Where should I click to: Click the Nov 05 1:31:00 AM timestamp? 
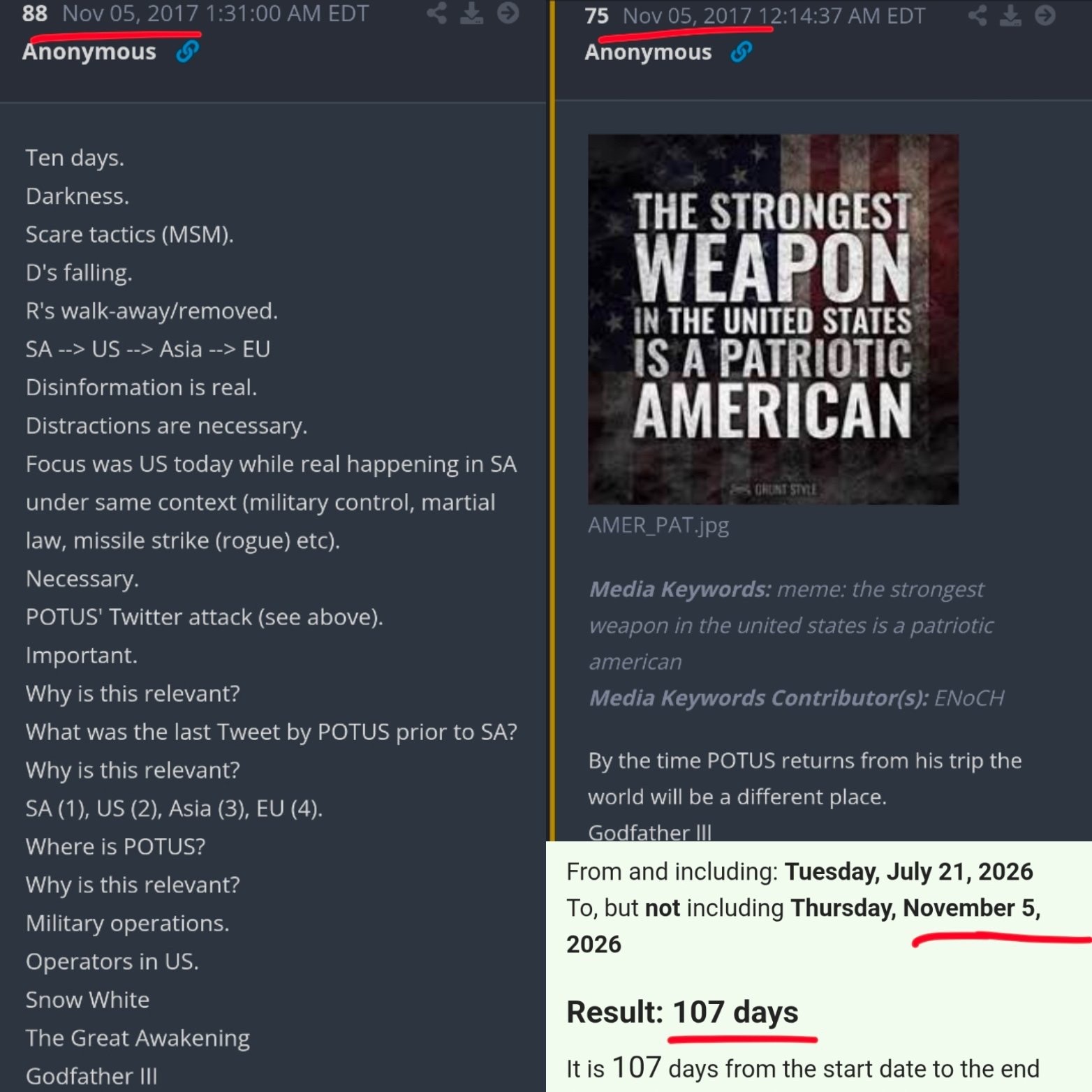215,13
